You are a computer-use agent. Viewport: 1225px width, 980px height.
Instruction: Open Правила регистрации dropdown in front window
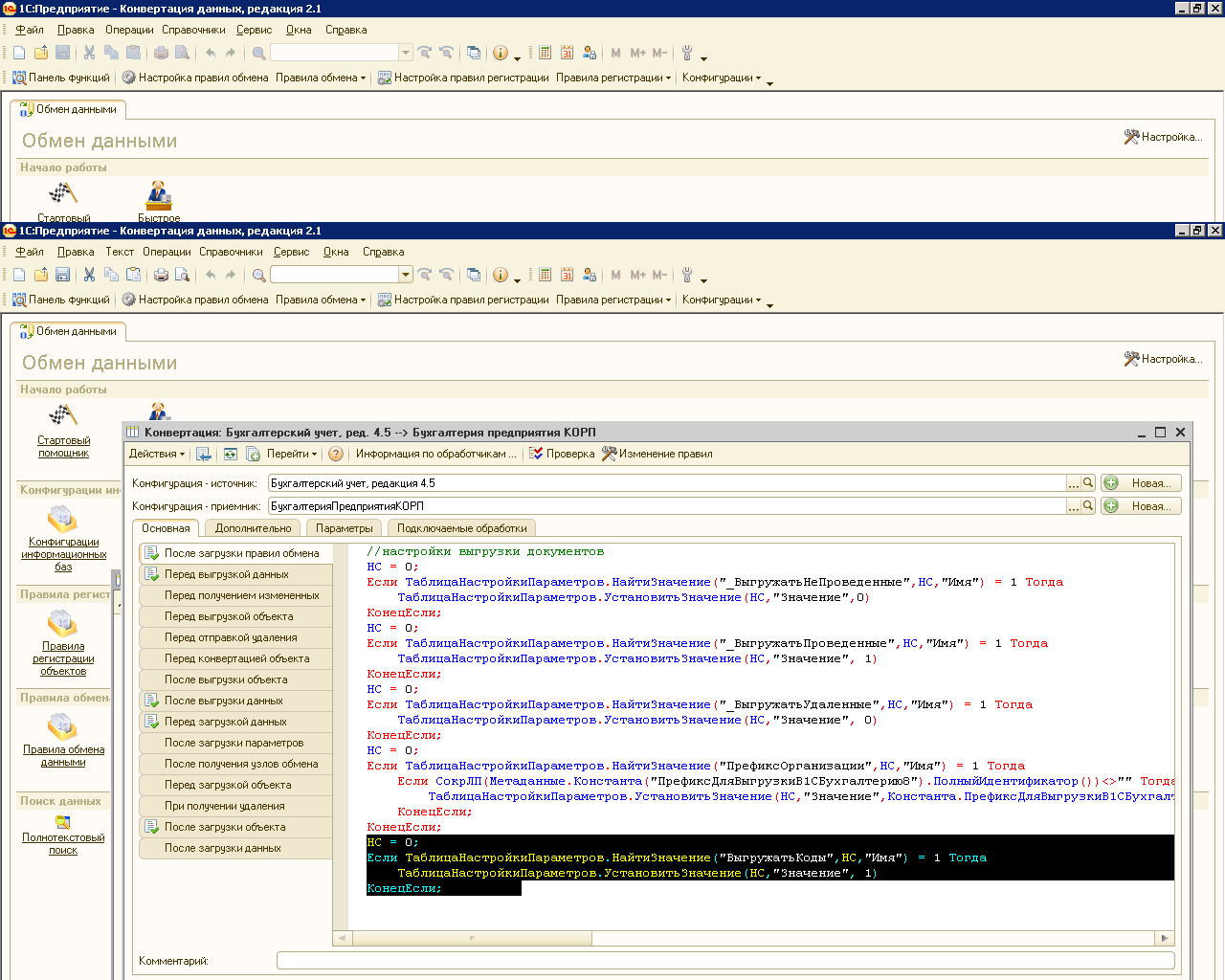(x=613, y=300)
